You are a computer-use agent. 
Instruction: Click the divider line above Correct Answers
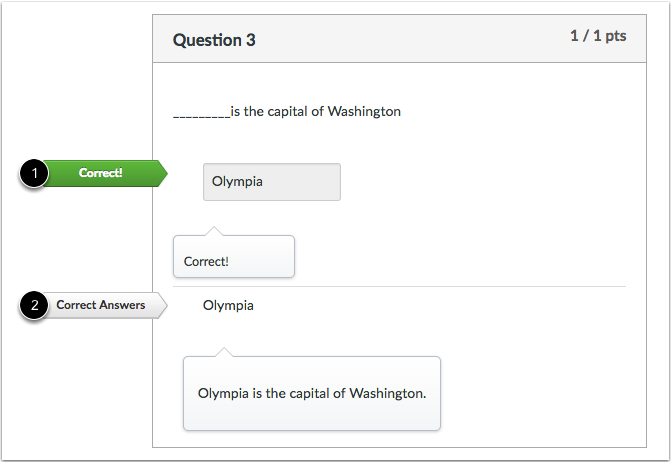click(x=399, y=286)
